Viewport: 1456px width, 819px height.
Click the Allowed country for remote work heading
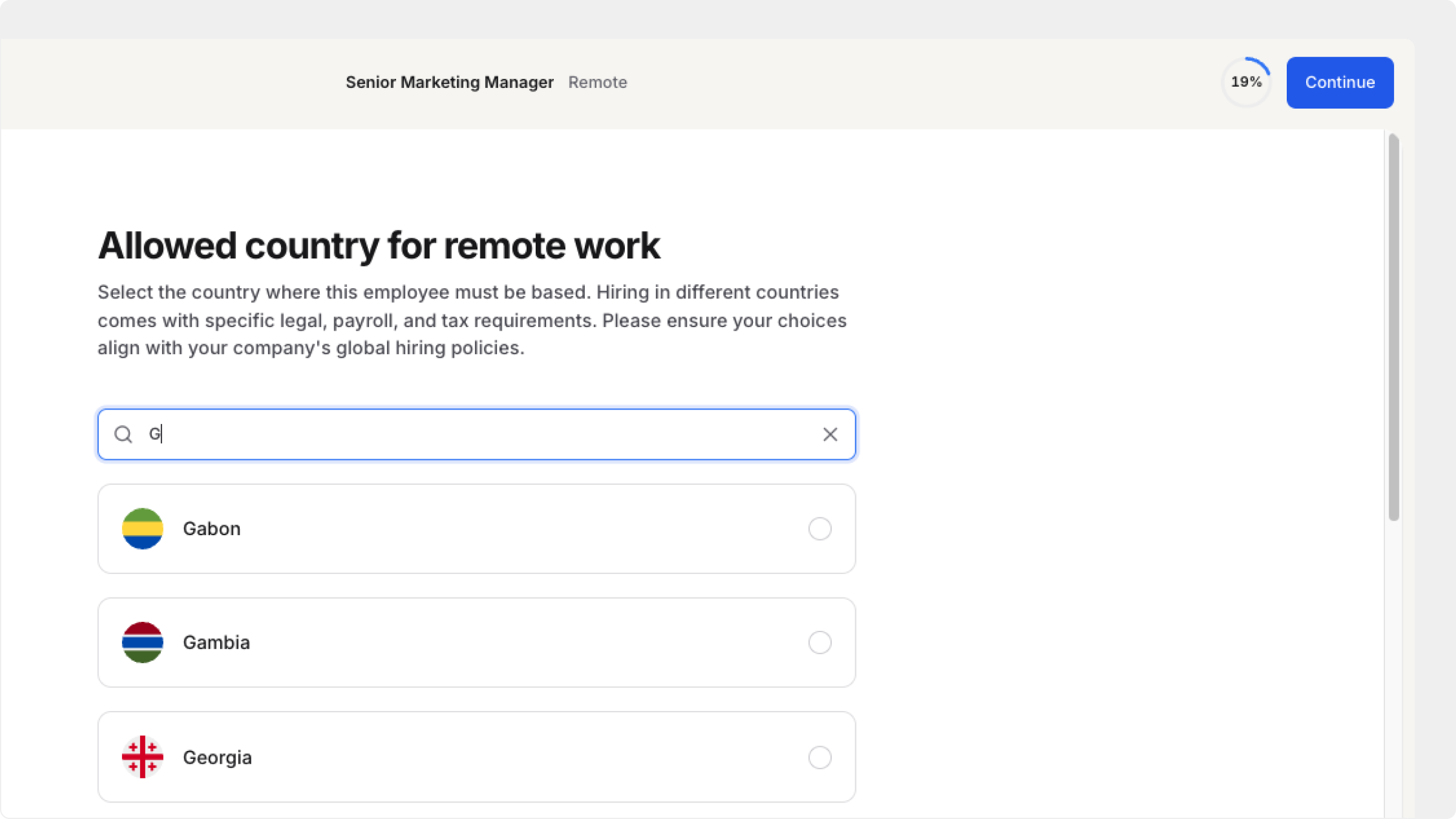click(379, 246)
